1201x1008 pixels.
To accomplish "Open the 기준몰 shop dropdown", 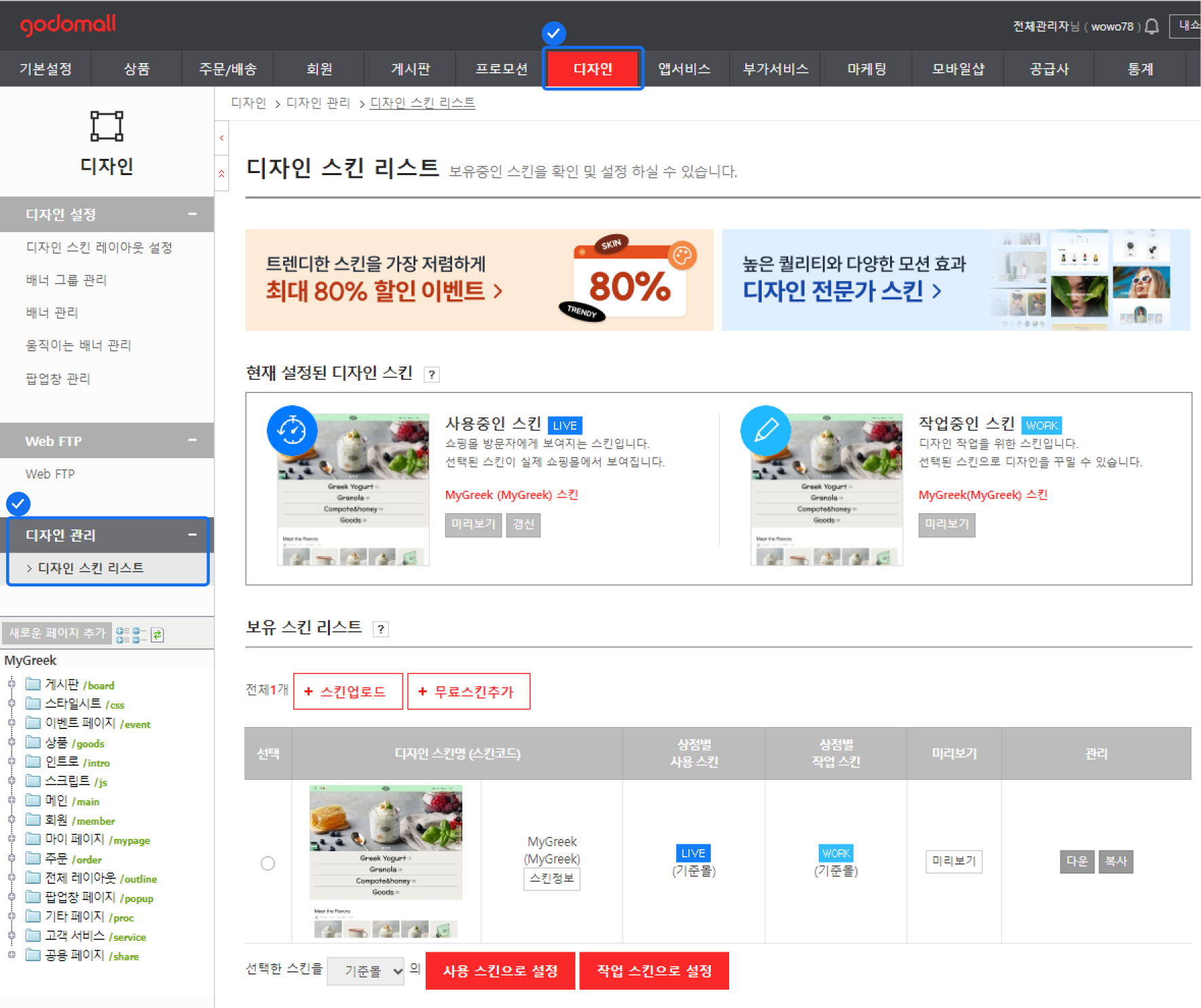I will 366,971.
